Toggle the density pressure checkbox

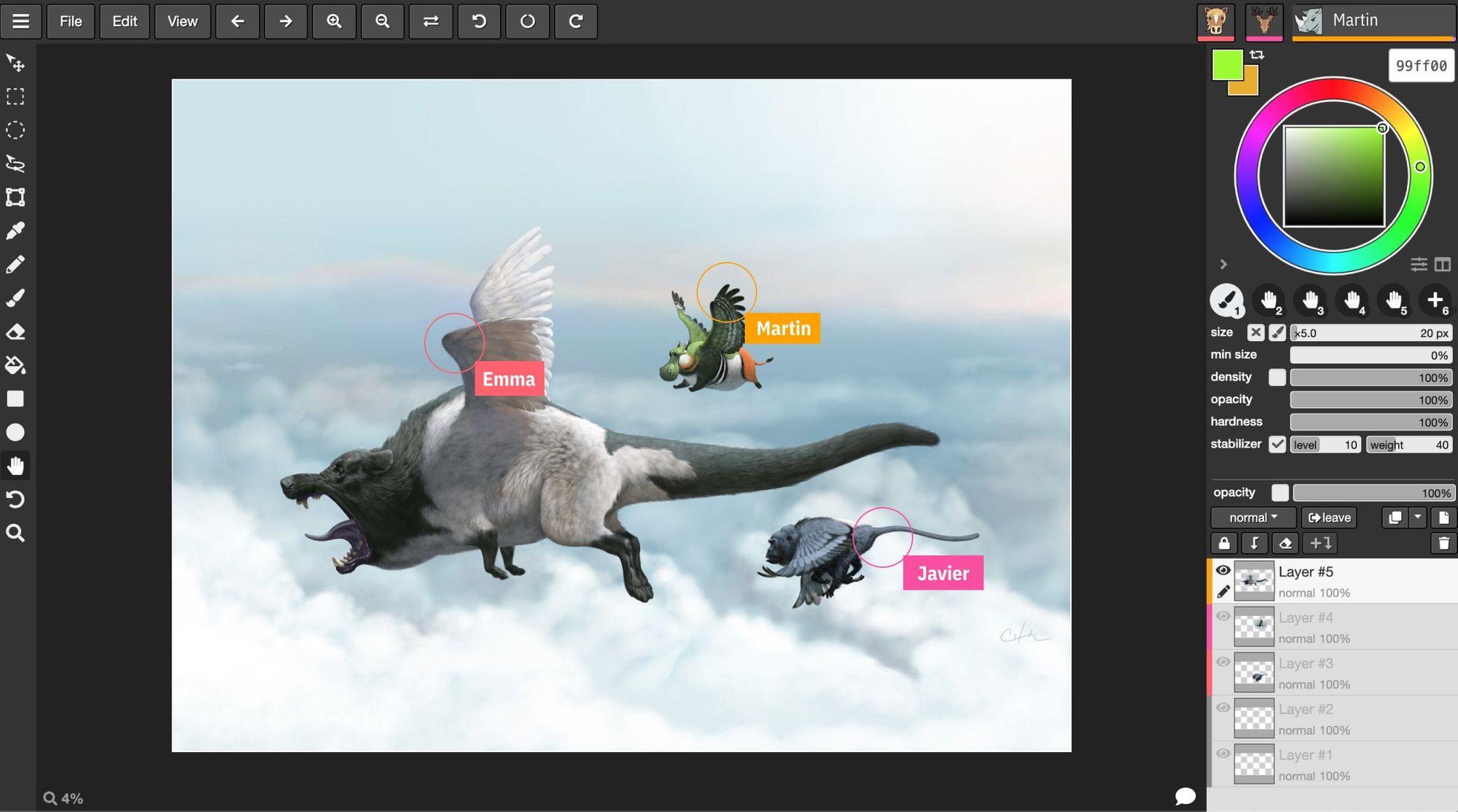point(1276,377)
